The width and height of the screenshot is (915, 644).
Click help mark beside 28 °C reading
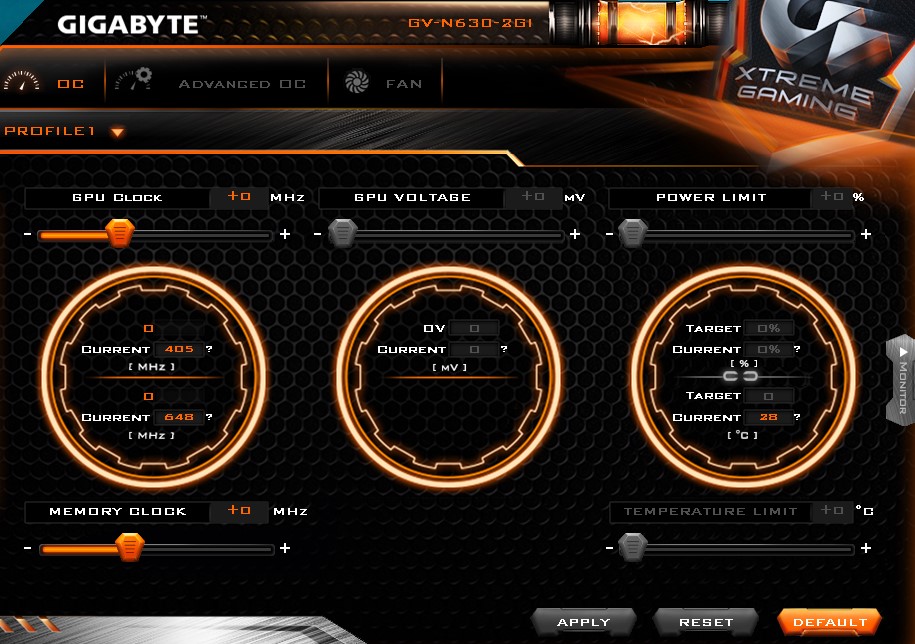pyautogui.click(x=797, y=416)
